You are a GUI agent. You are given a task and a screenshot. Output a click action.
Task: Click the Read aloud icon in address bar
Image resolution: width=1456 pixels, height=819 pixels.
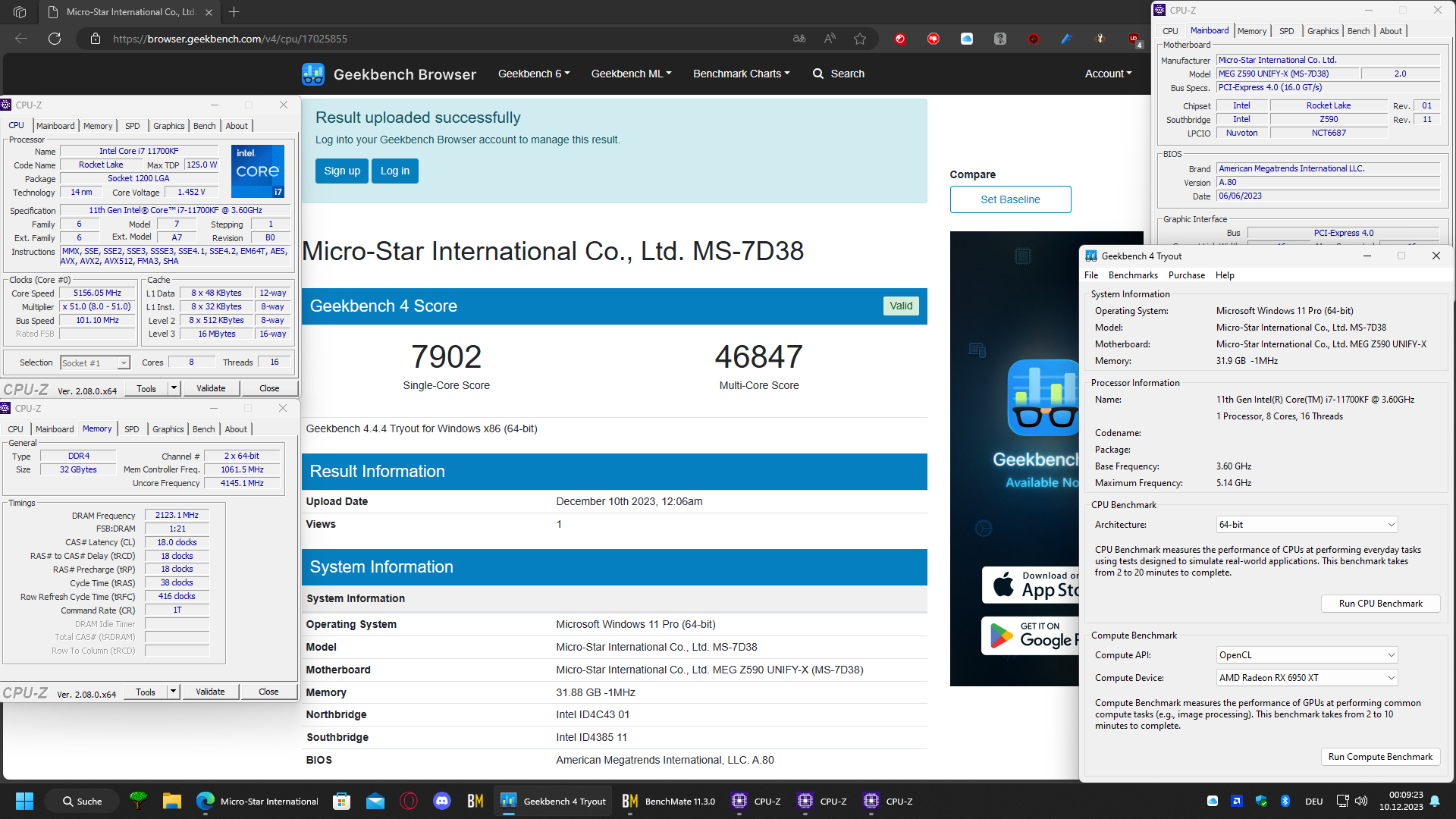830,39
